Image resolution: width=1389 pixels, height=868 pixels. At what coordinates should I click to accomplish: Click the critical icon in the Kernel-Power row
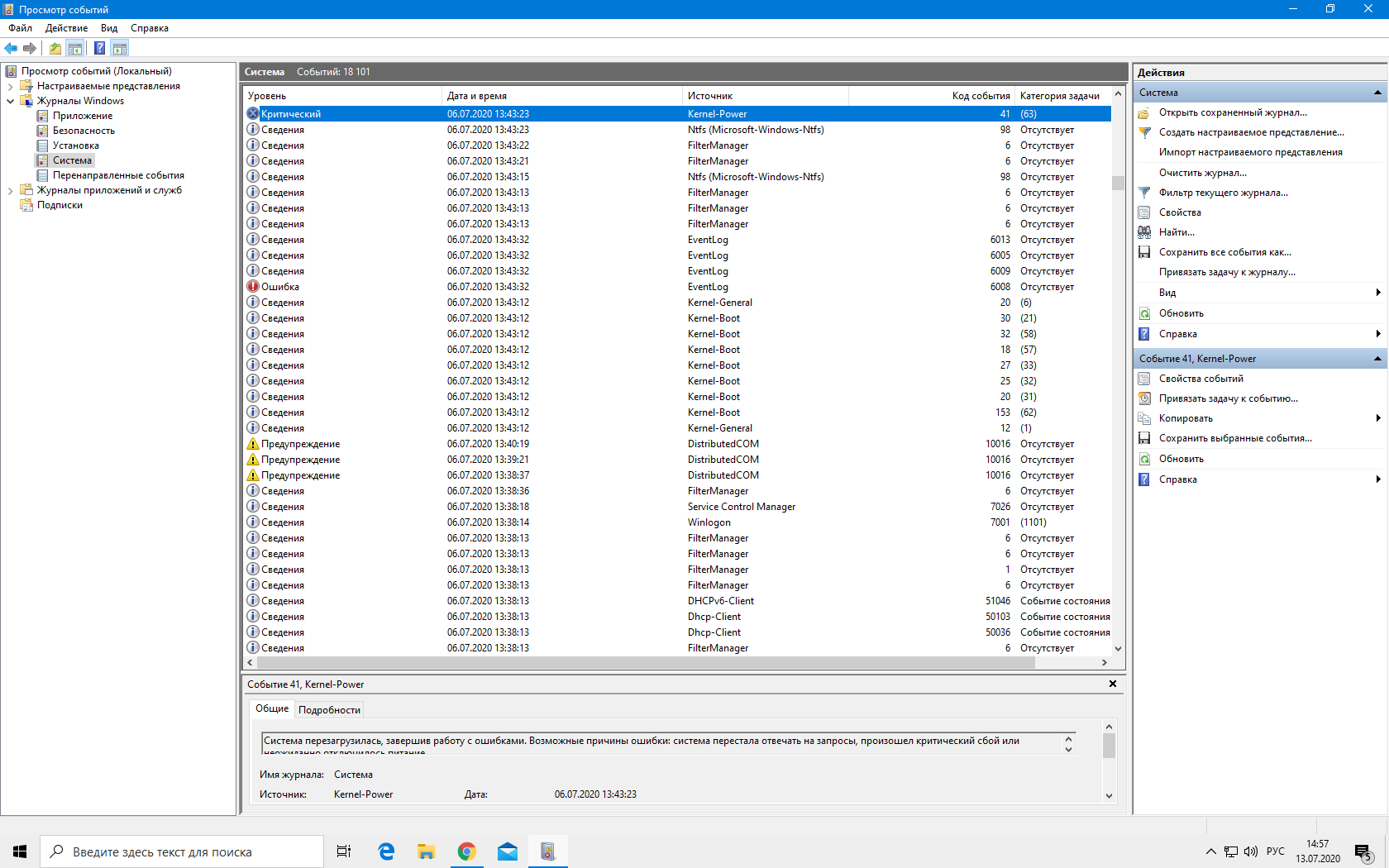coord(253,113)
